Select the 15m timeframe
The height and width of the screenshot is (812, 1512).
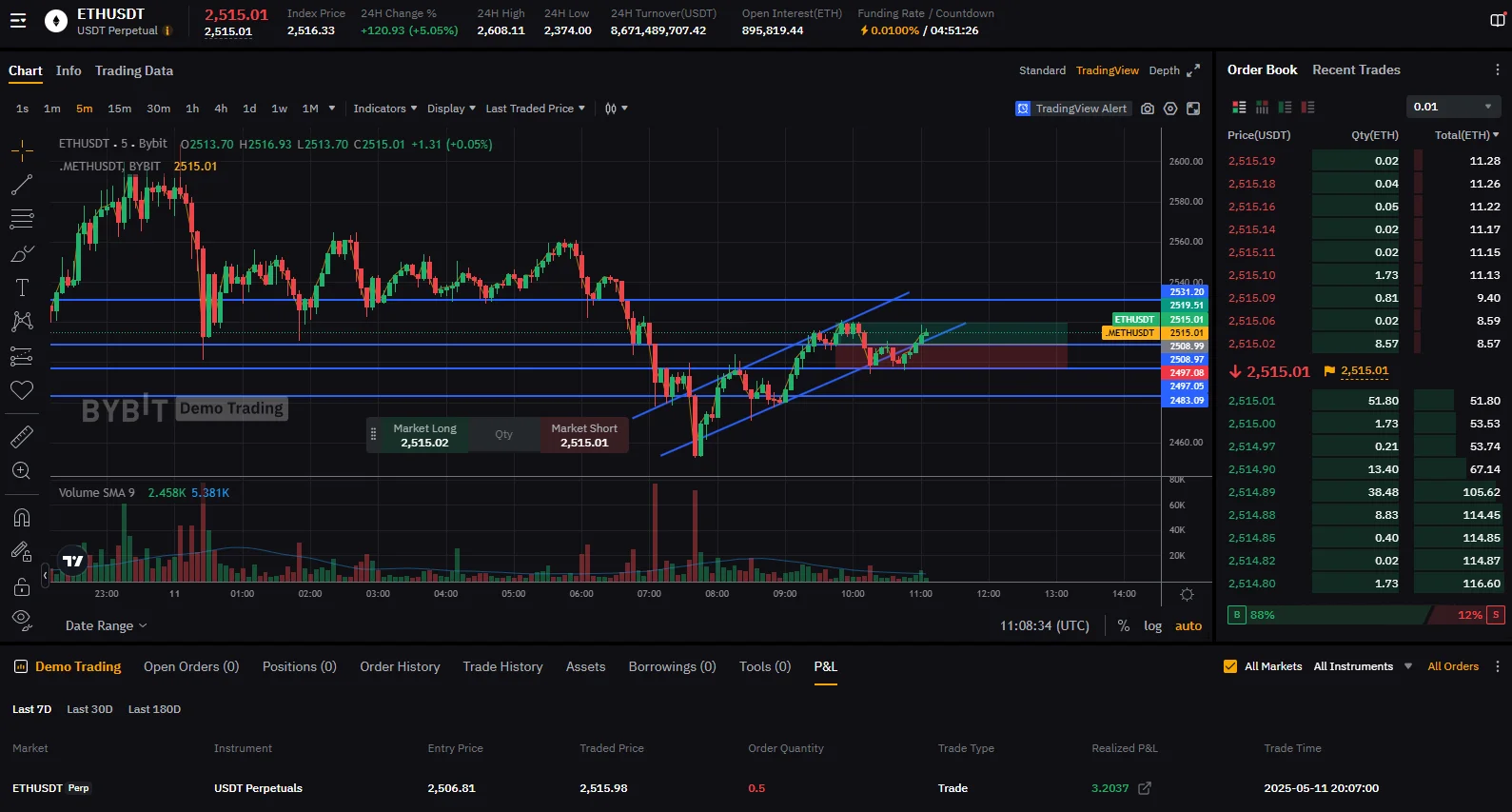[120, 109]
